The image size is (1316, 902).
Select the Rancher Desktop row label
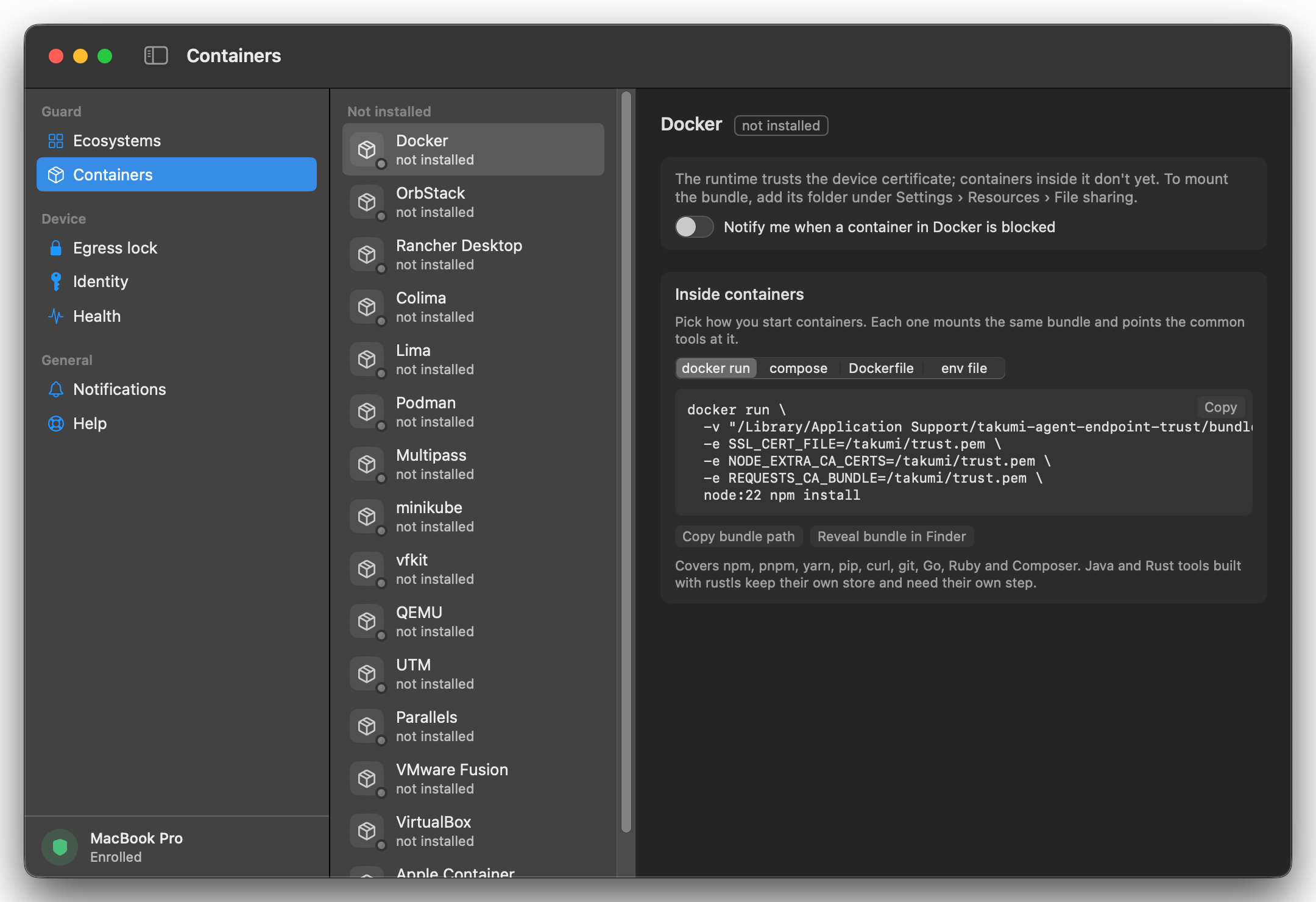coord(459,246)
